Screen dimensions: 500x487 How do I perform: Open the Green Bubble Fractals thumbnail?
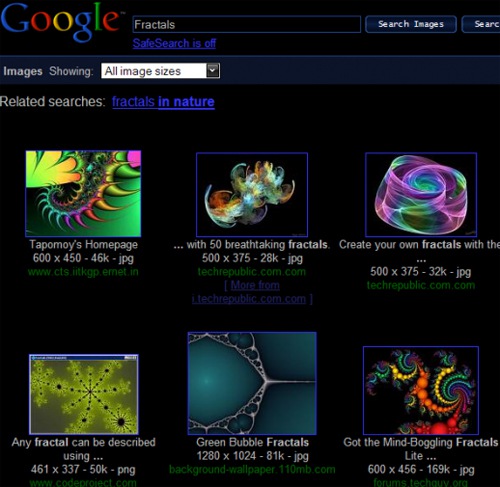[x=252, y=383]
